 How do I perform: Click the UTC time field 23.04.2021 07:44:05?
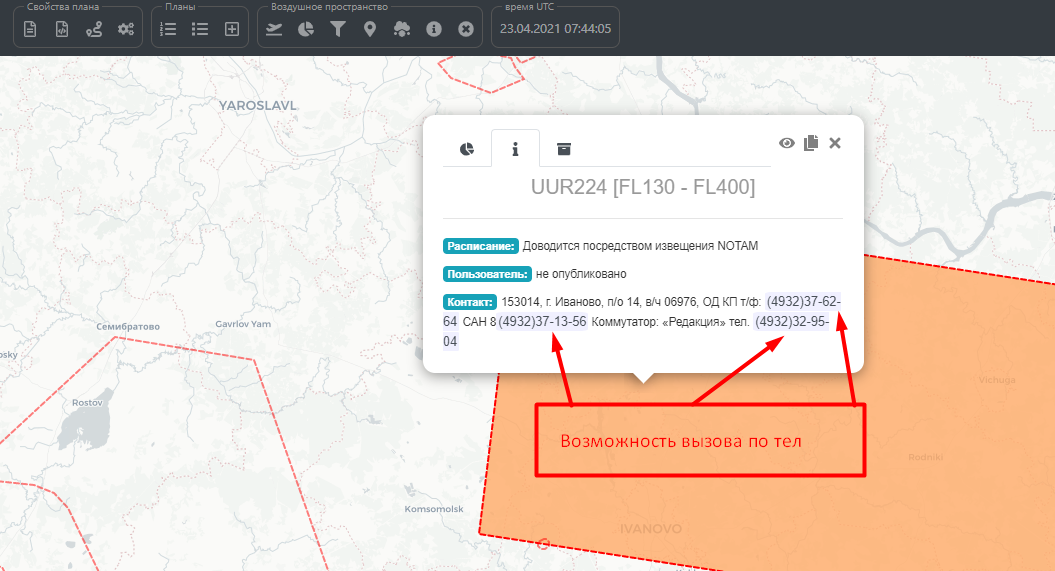tap(555, 29)
